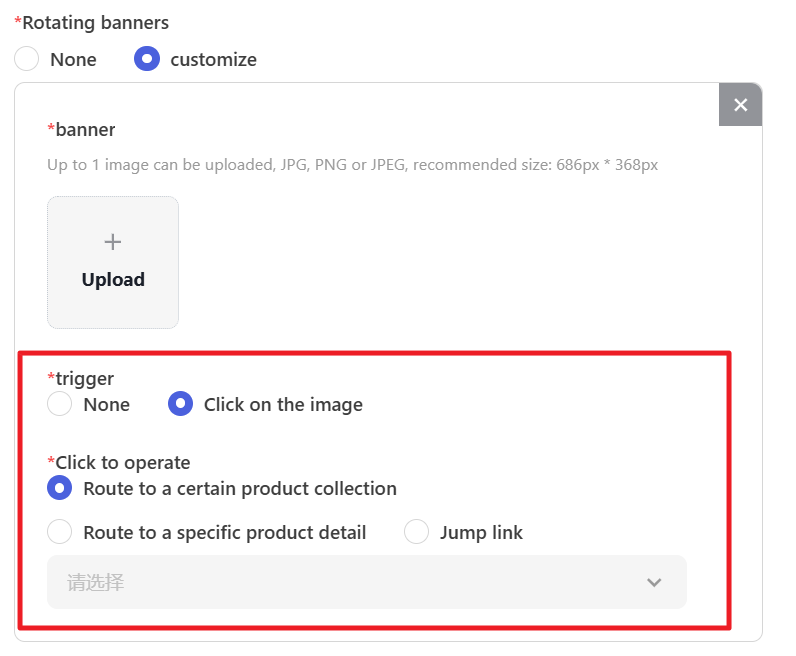This screenshot has width=796, height=656.
Task: Pick the specific product detail radio circle
Action: click(x=60, y=532)
